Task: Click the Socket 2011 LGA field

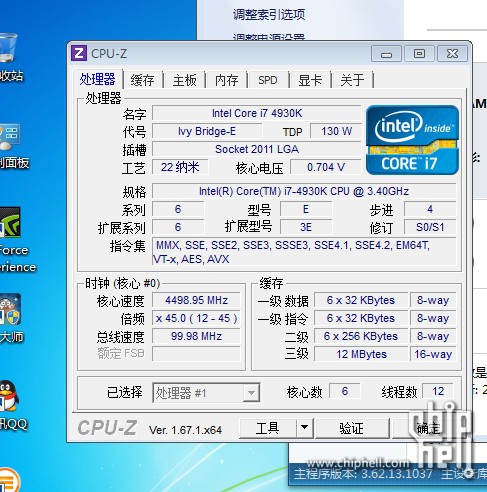Action: tap(257, 149)
